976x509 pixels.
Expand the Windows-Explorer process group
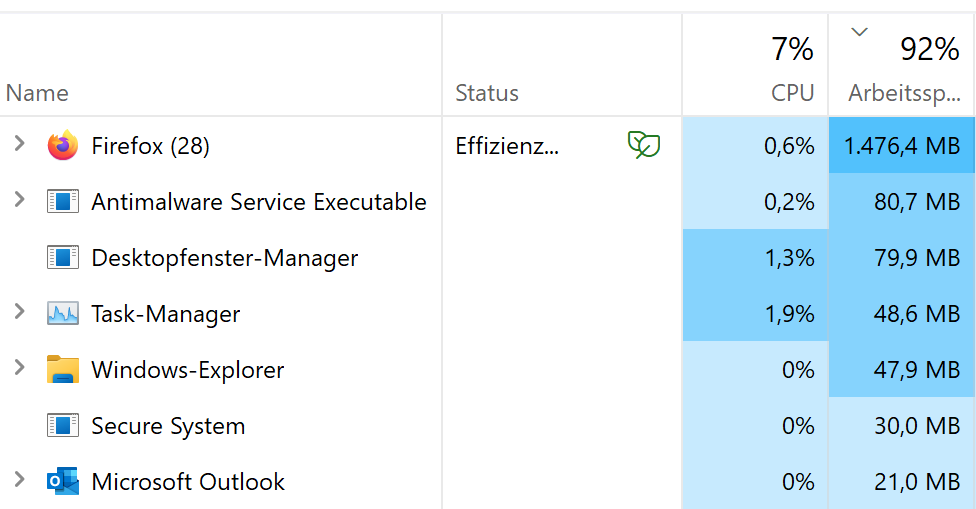(19, 370)
